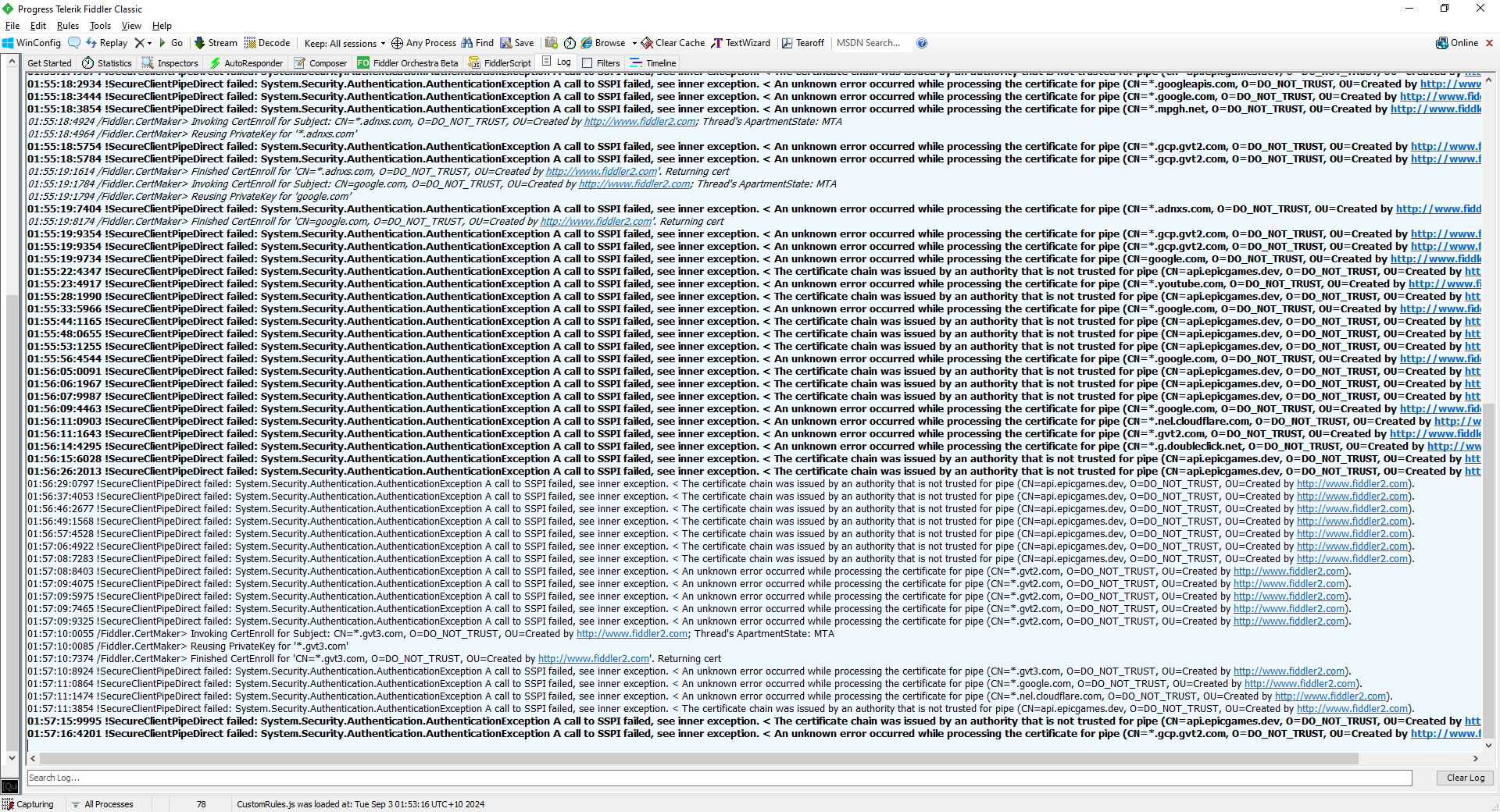Open fiddler2.com link in 01:56:29:0797 log line
This screenshot has height=812, width=1500.
[1352, 484]
